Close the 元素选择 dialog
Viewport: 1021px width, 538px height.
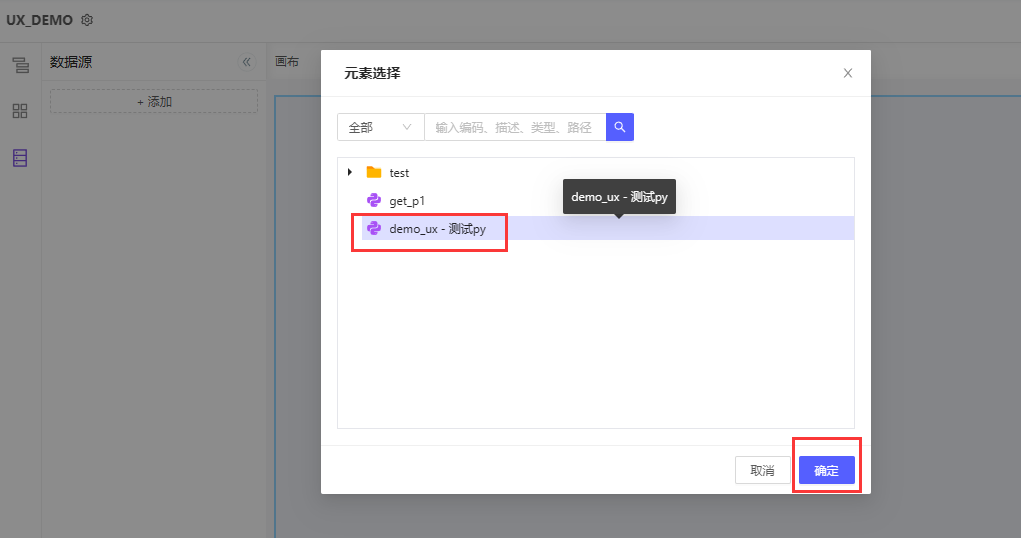coord(848,73)
